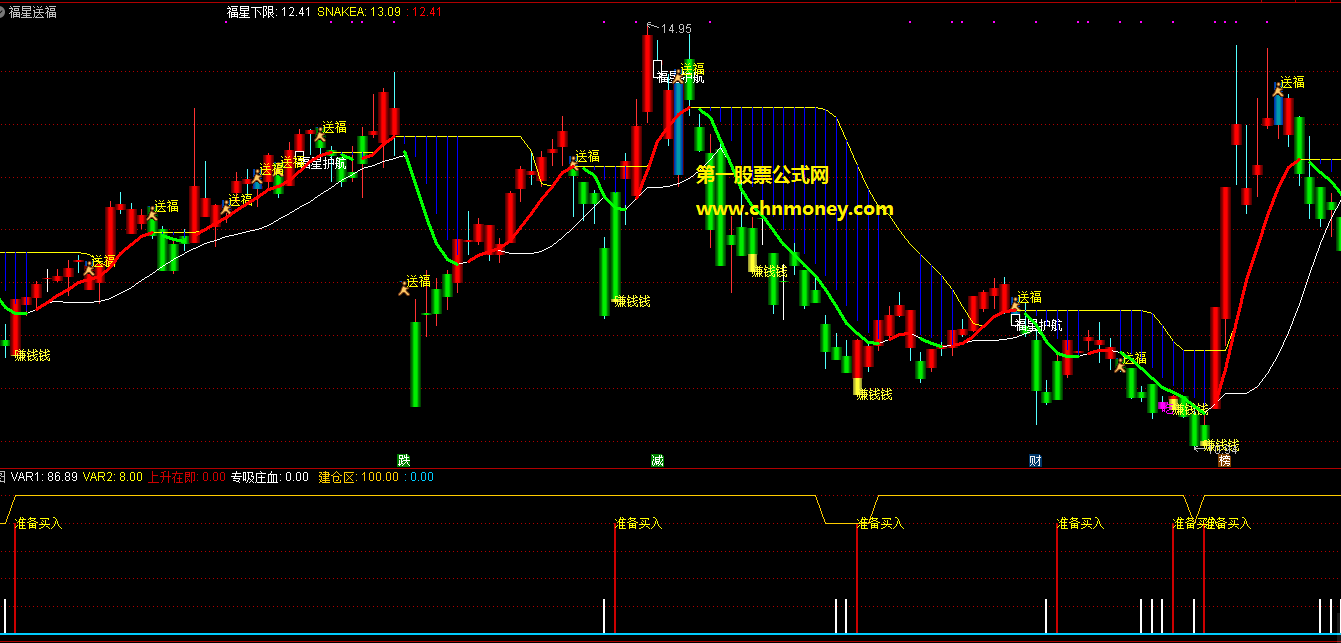
Task: Click the red 12.41 value after SNAKEA
Action: [x=427, y=12]
